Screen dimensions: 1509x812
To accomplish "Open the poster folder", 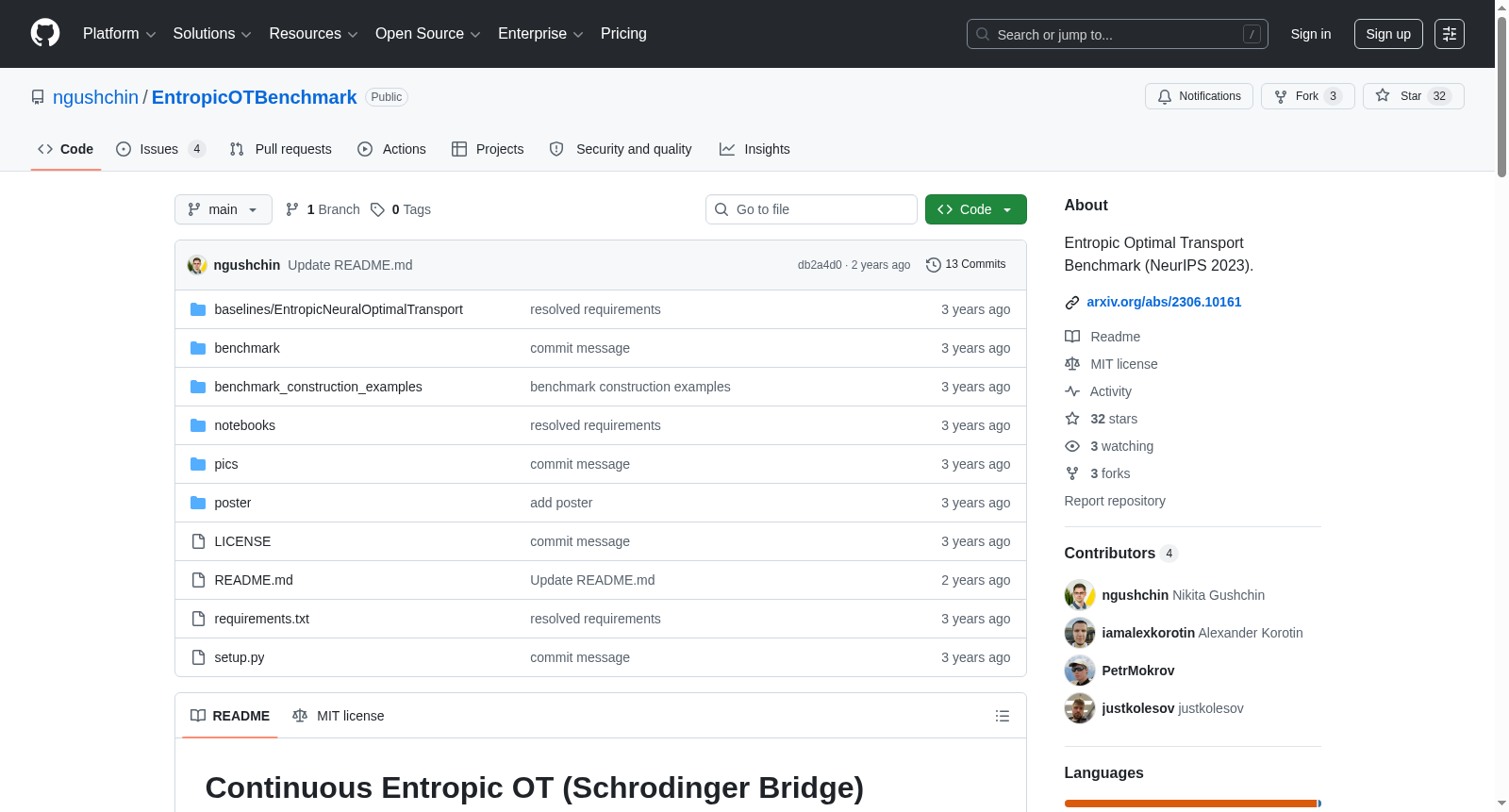I will (x=233, y=503).
